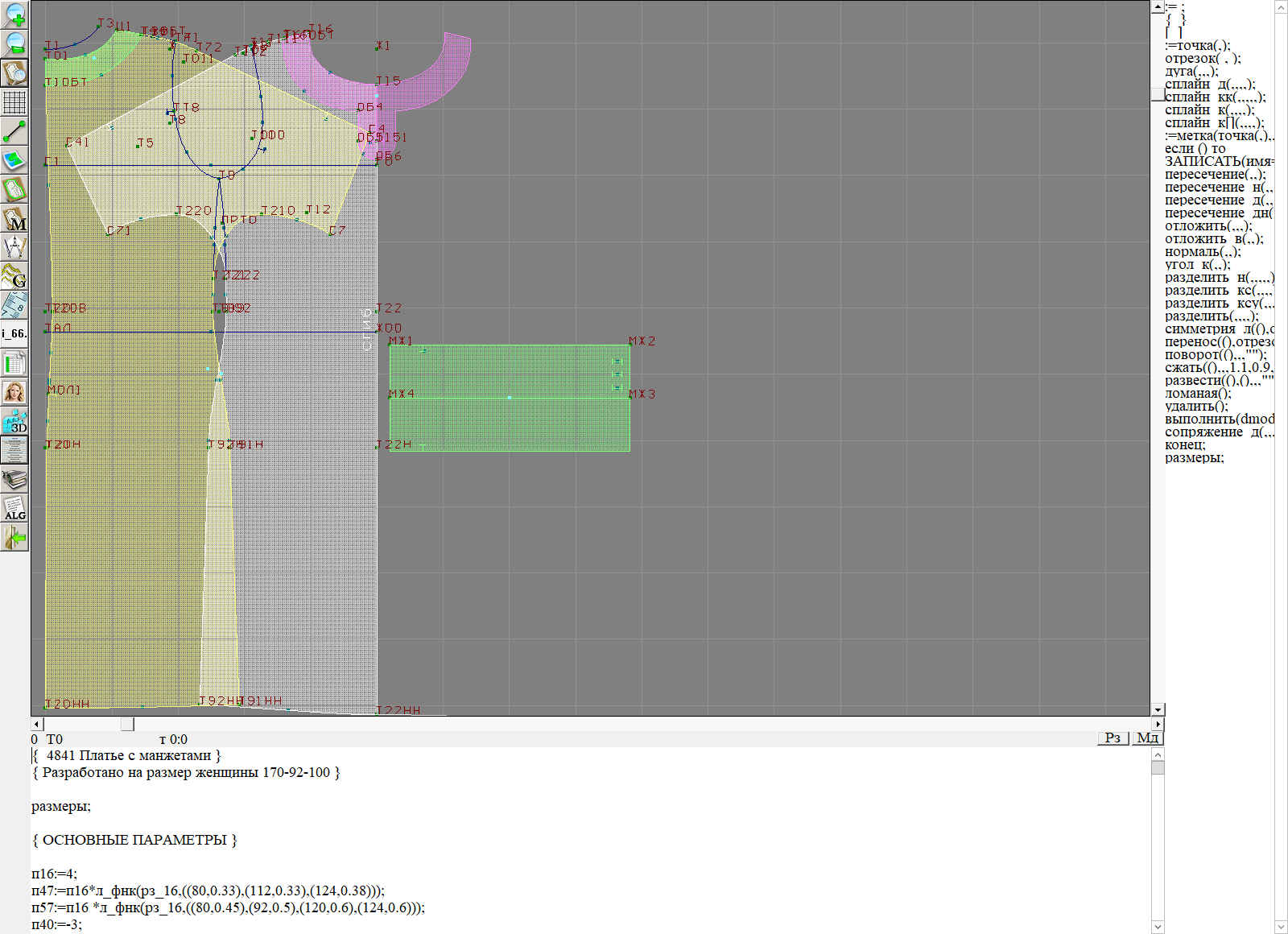Click the zoom in magnifier icon
Image resolution: width=1288 pixels, height=934 pixels.
tap(14, 14)
